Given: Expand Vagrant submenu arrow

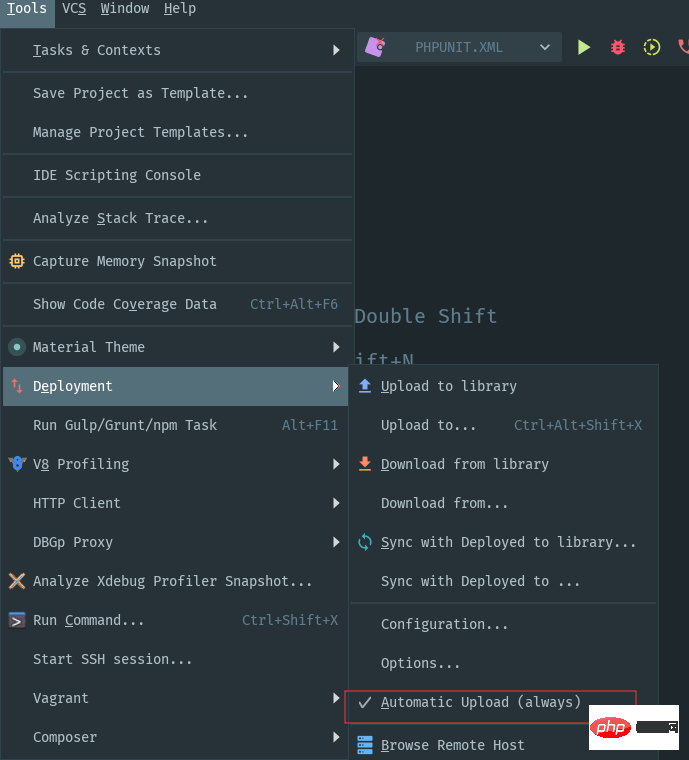Looking at the screenshot, I should click(336, 698).
